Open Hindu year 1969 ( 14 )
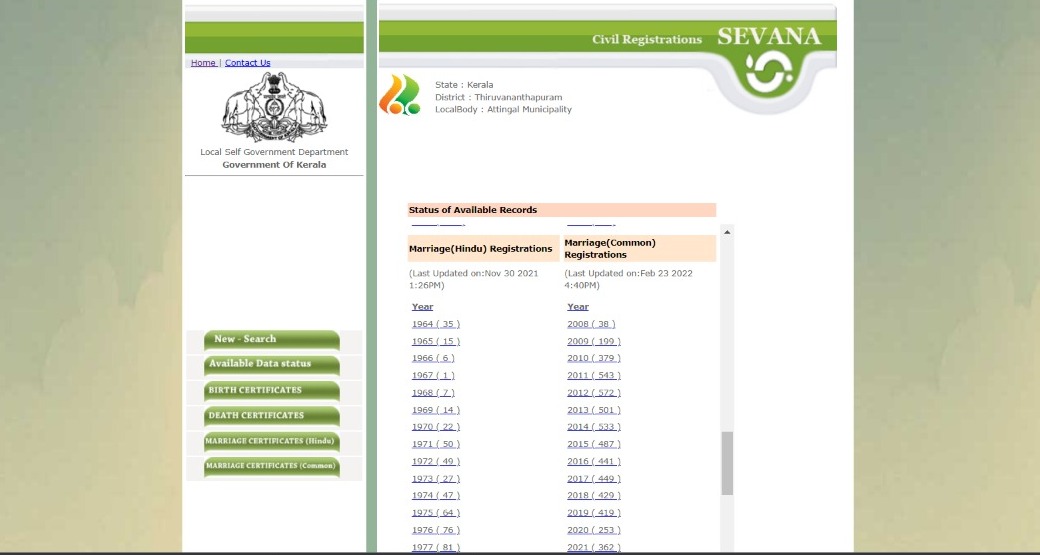 (436, 410)
